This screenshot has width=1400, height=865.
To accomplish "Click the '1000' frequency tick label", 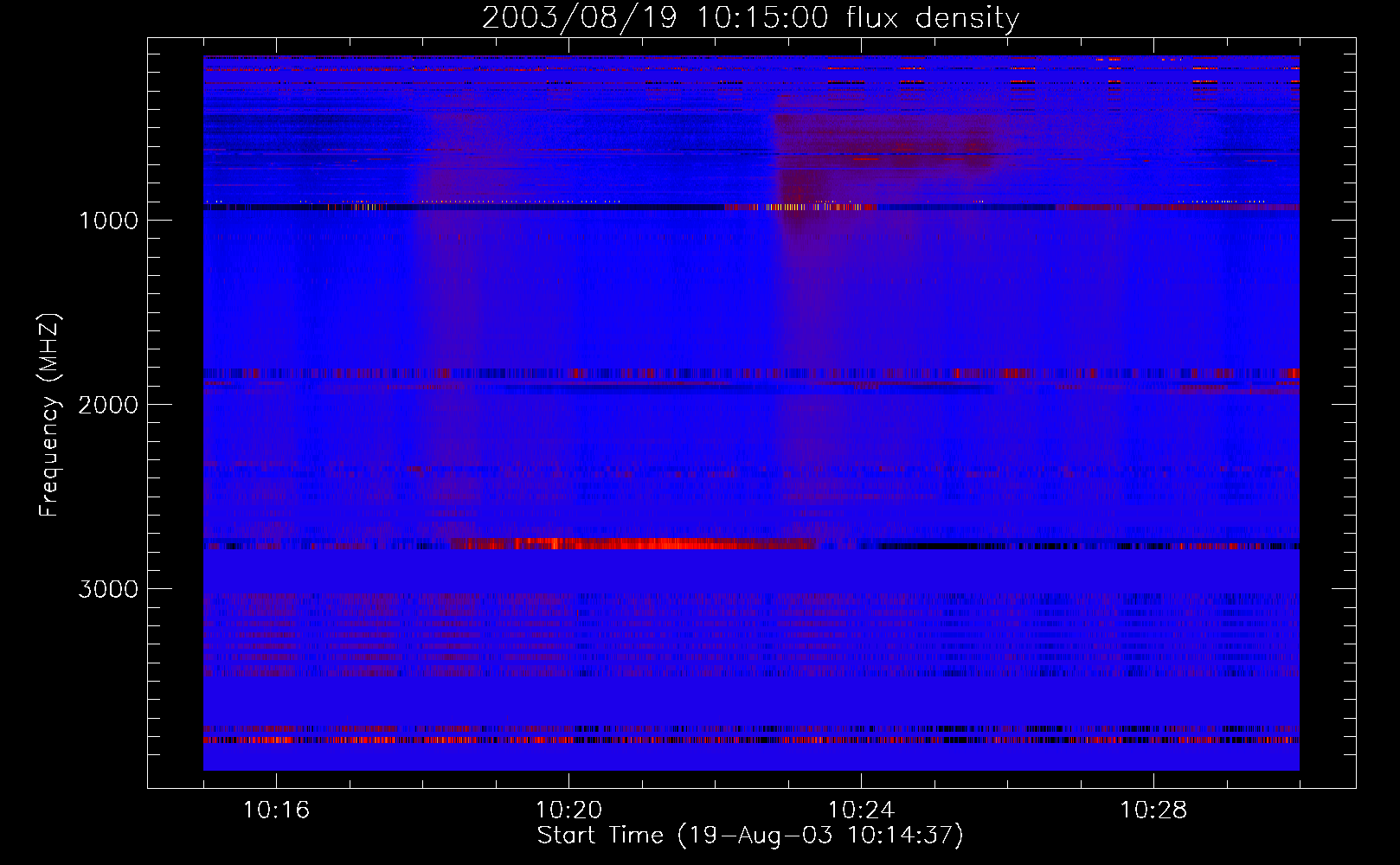I will click(x=108, y=221).
